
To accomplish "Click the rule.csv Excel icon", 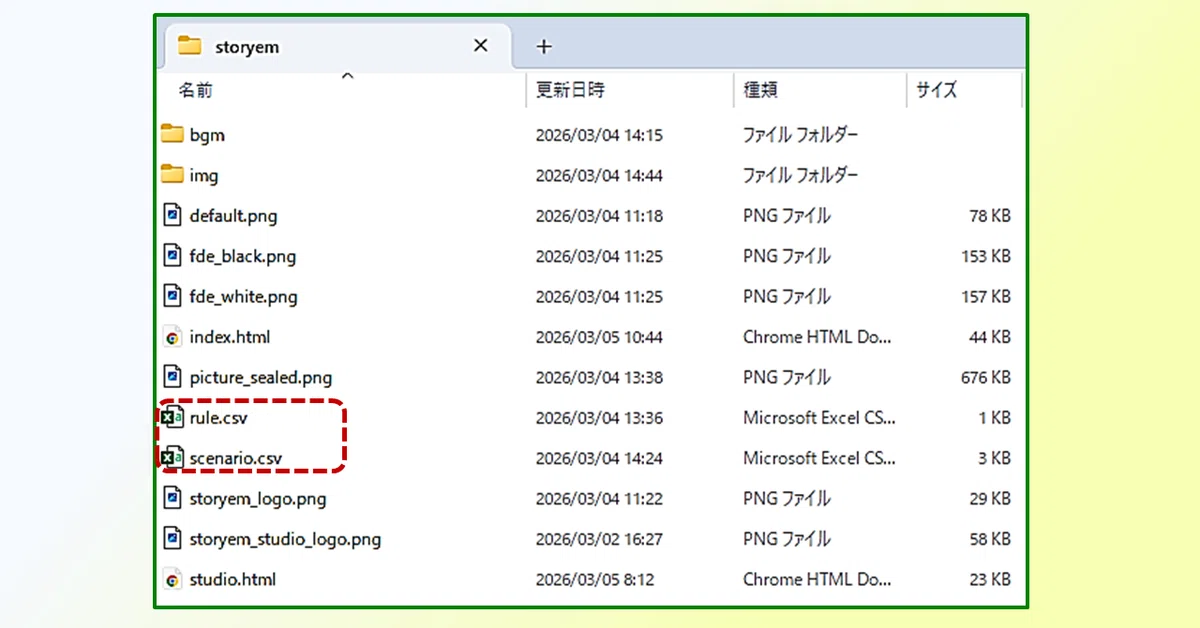I will (x=172, y=417).
